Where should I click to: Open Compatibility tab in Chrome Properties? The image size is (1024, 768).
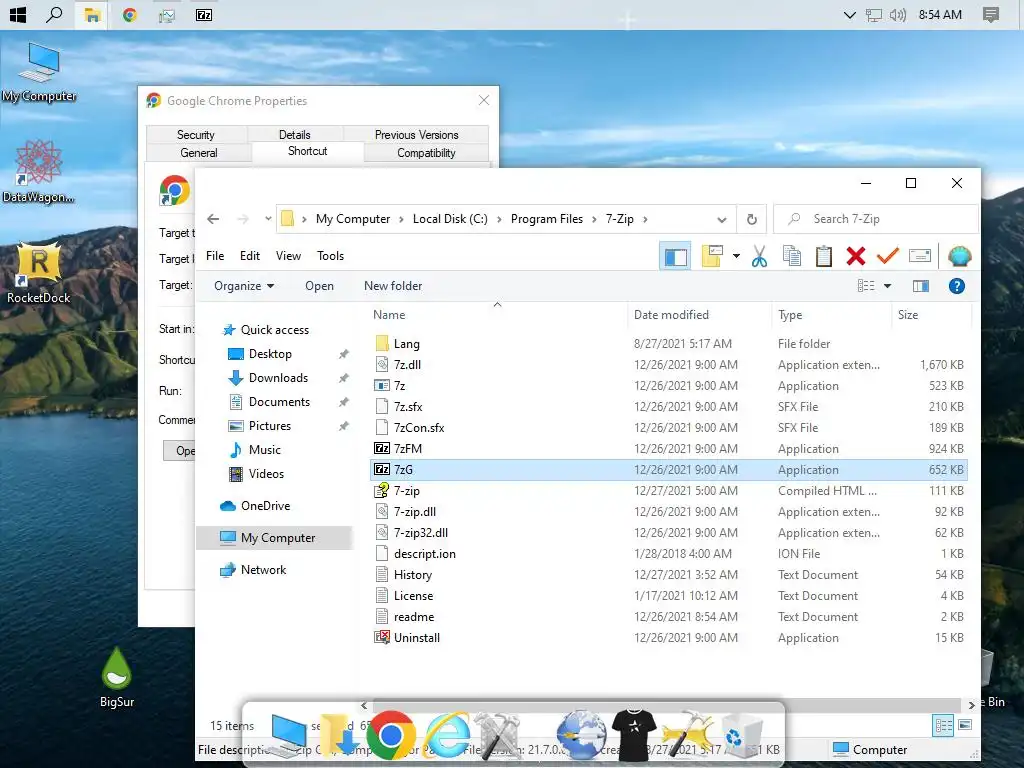pyautogui.click(x=426, y=153)
